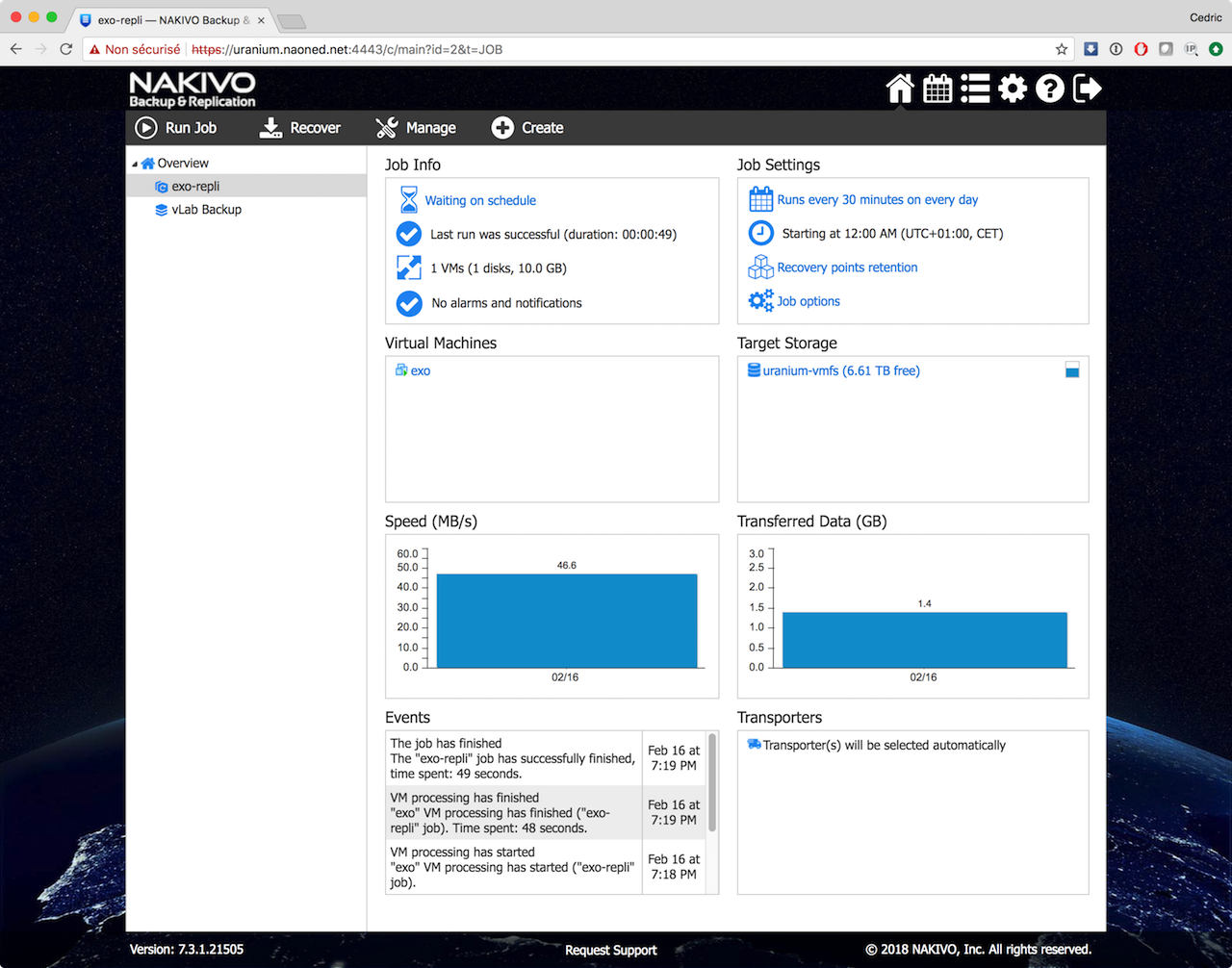The height and width of the screenshot is (968, 1232).
Task: Select the vLab Backup job
Action: pyautogui.click(x=206, y=210)
